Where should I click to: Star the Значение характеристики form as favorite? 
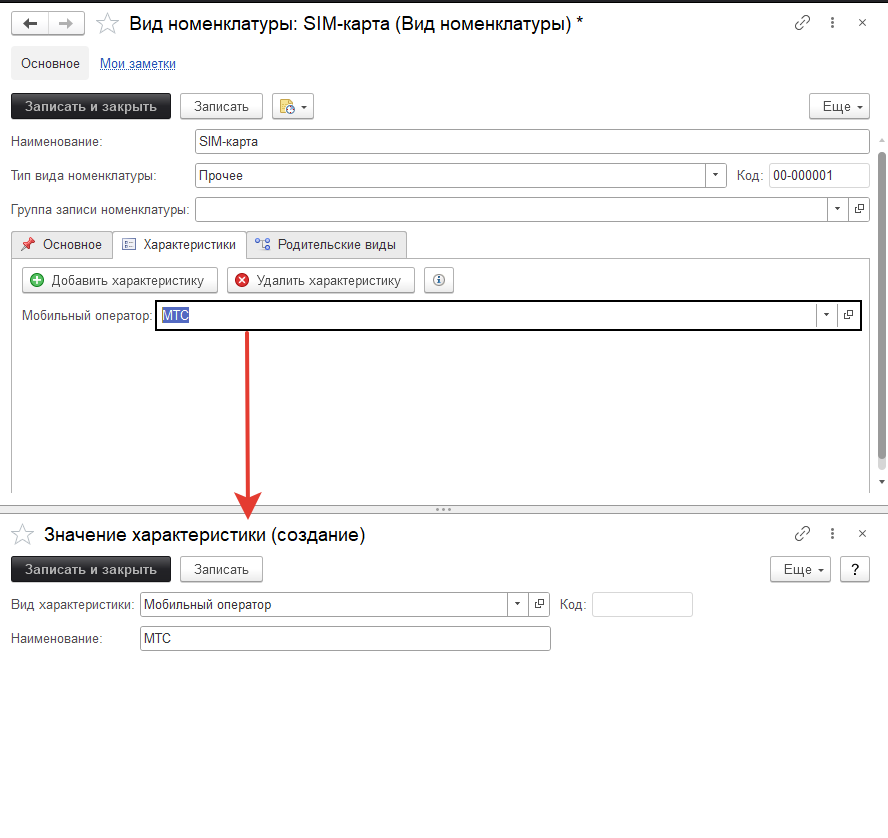tap(24, 534)
